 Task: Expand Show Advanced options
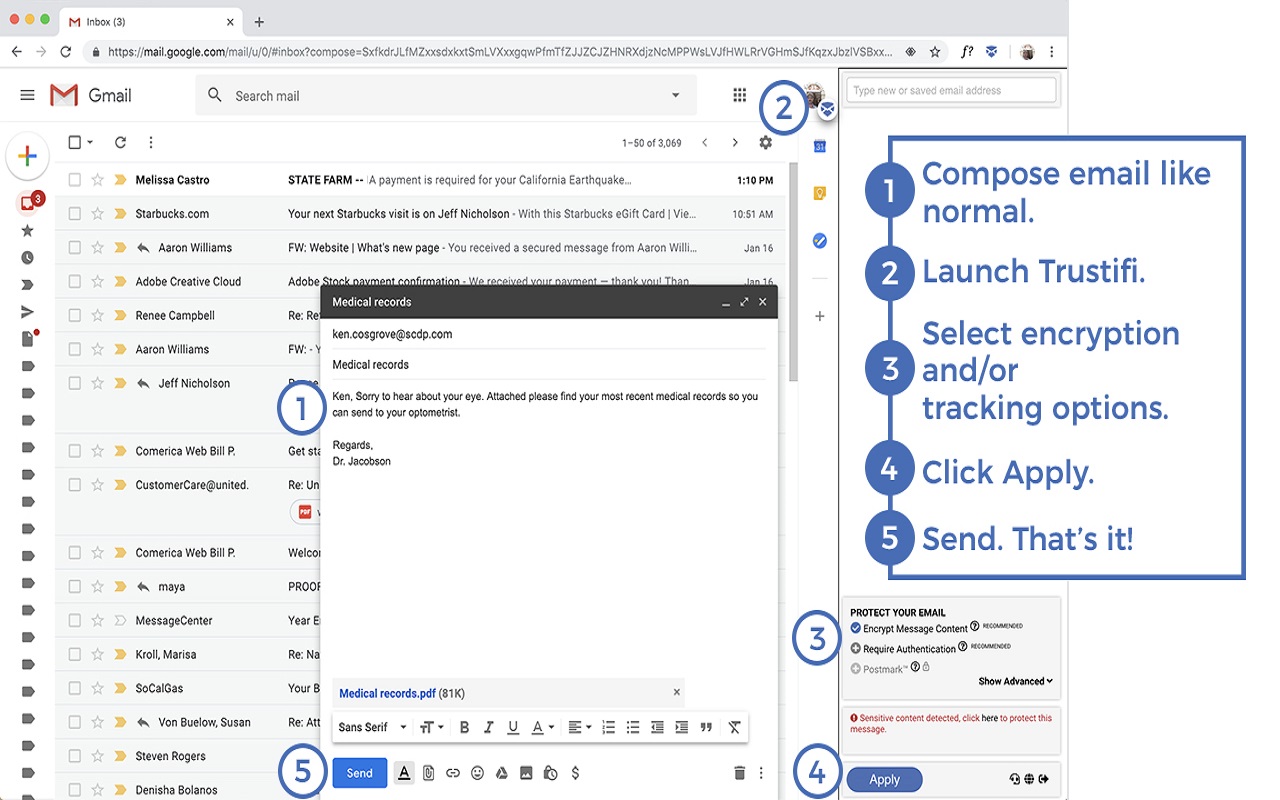(1015, 681)
